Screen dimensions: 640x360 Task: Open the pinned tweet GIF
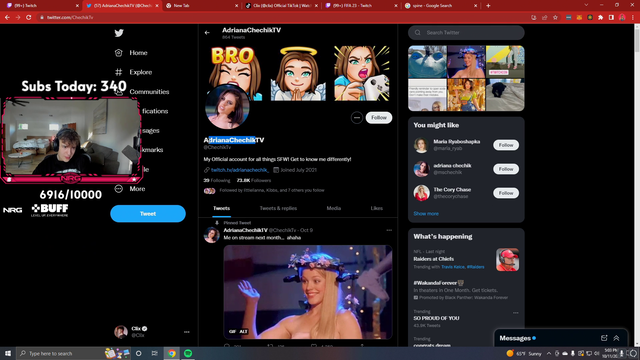(308, 292)
